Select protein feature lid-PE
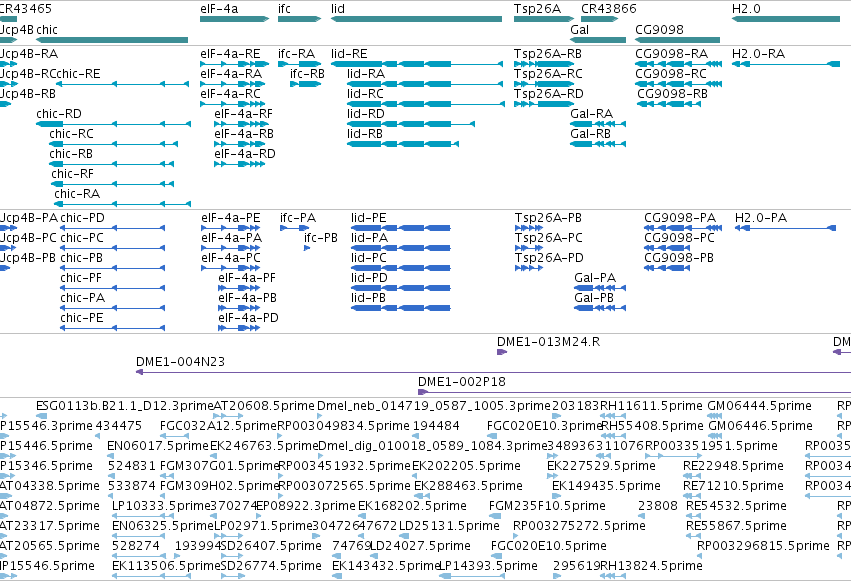 tap(401, 228)
